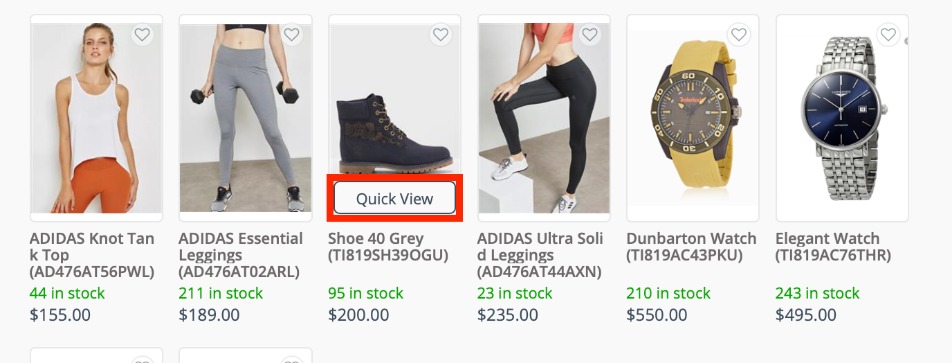Favorite the ADIDAS Knot Tank Top heart
Screen dimensions: 952x363
(x=142, y=35)
